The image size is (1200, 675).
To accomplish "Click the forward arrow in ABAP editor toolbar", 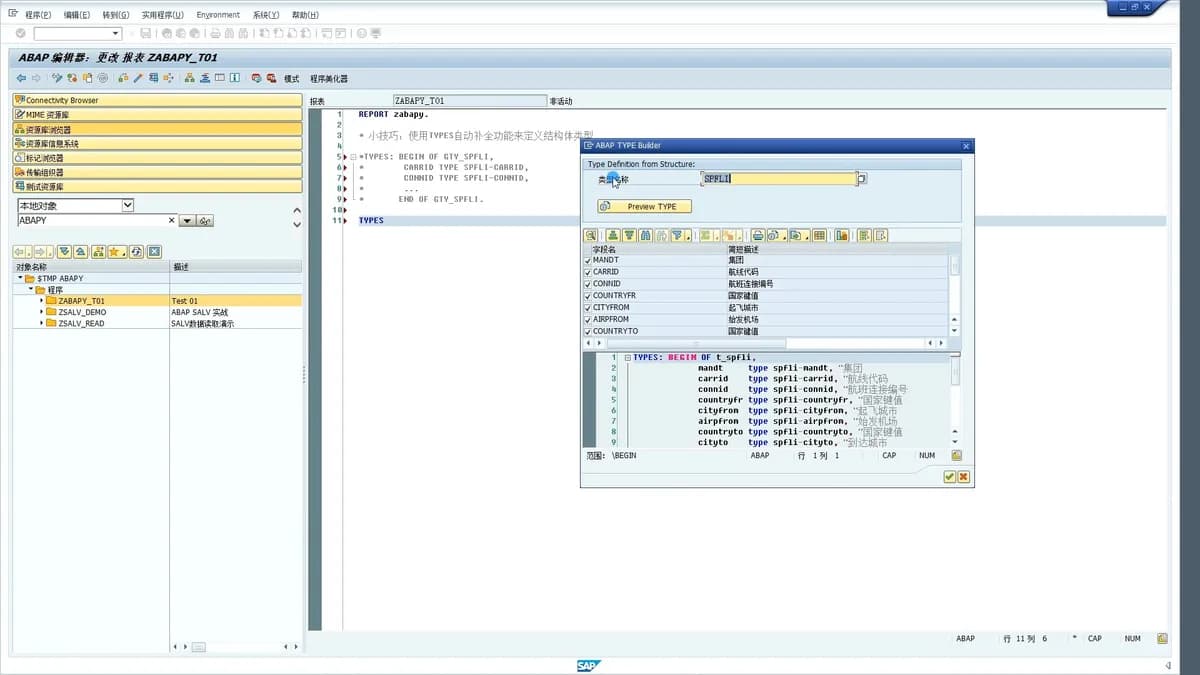I will pyautogui.click(x=36, y=78).
